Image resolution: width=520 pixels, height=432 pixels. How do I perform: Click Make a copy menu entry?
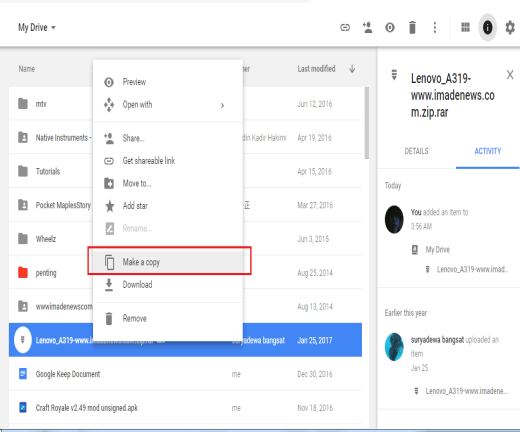coord(168,262)
